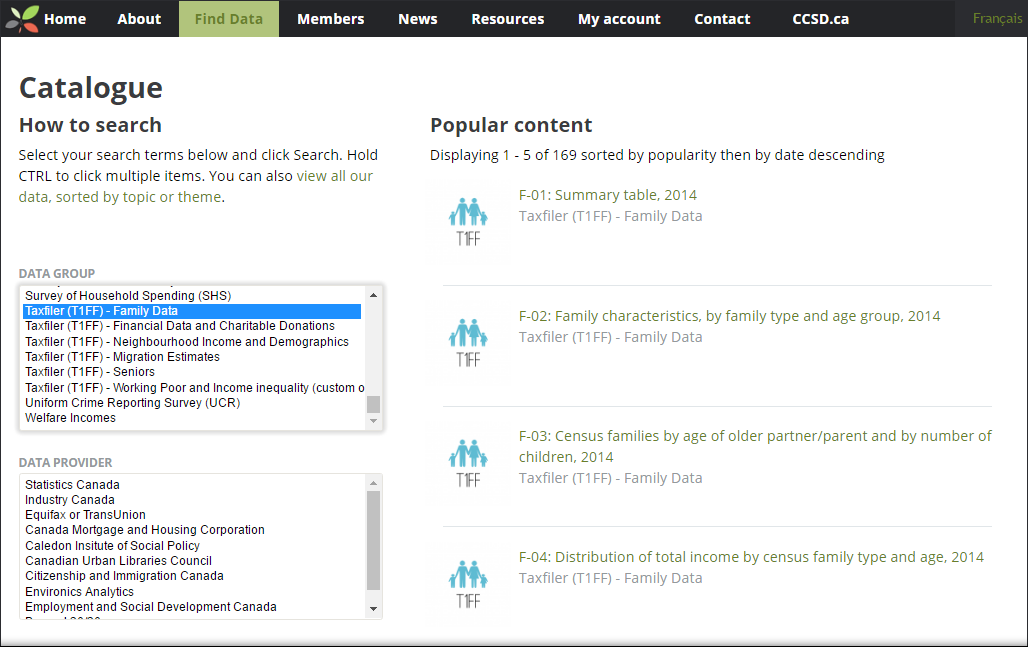Select the Find Data tab
The image size is (1028, 647).
click(x=229, y=19)
